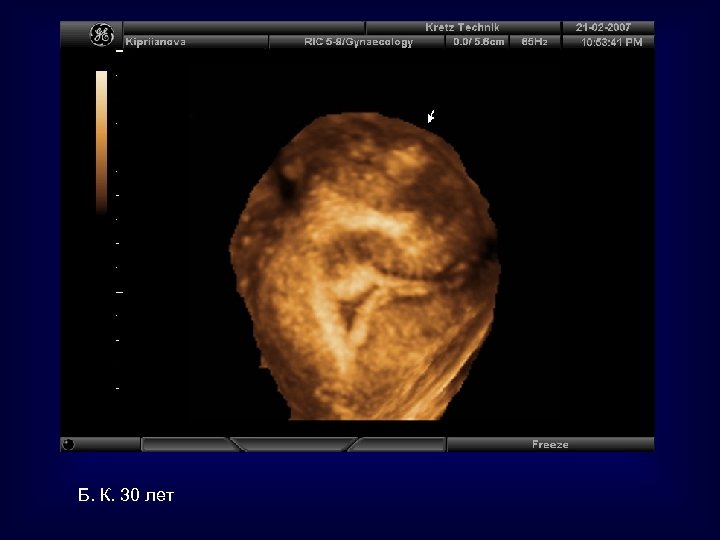The image size is (720, 540).
Task: Click the trackball icon in bottom bar
Action: tap(68, 444)
